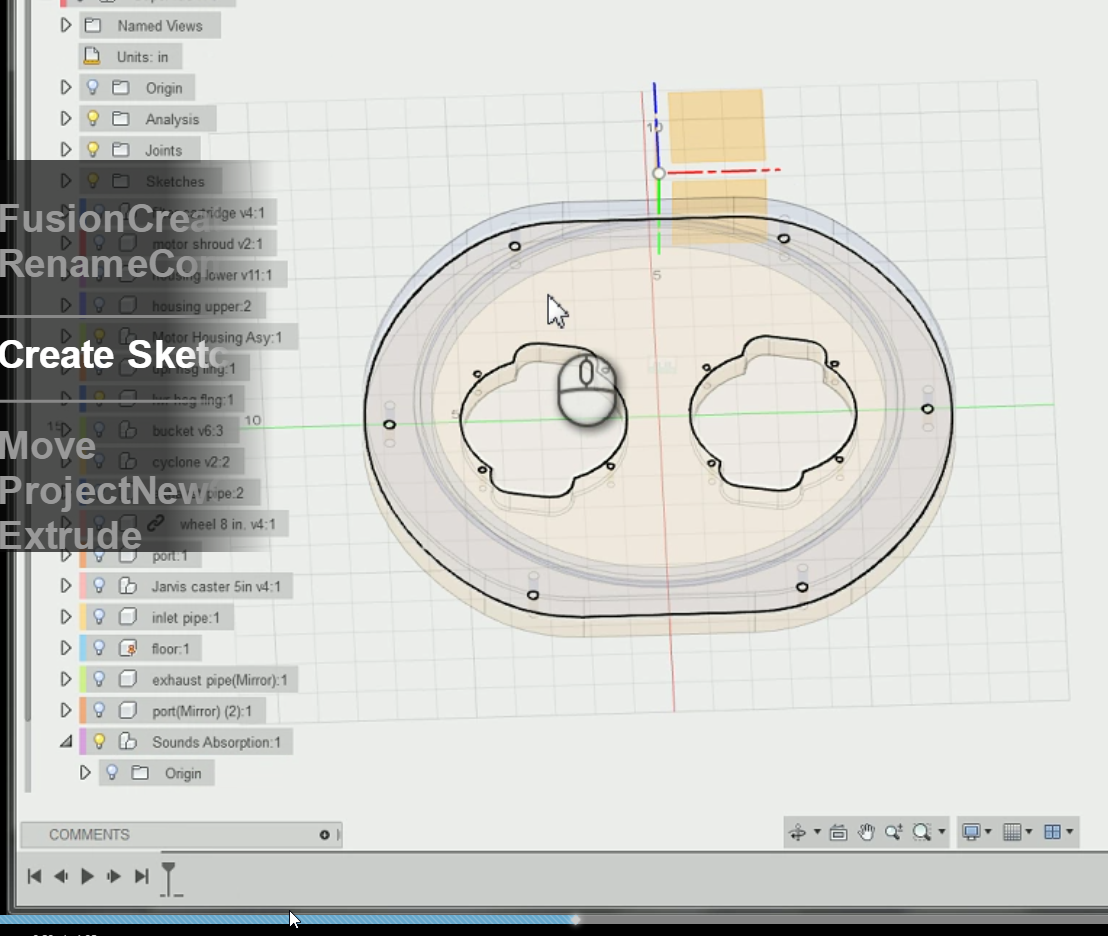
Task: Select the 'inlet pipe:1' label
Action: tap(186, 617)
